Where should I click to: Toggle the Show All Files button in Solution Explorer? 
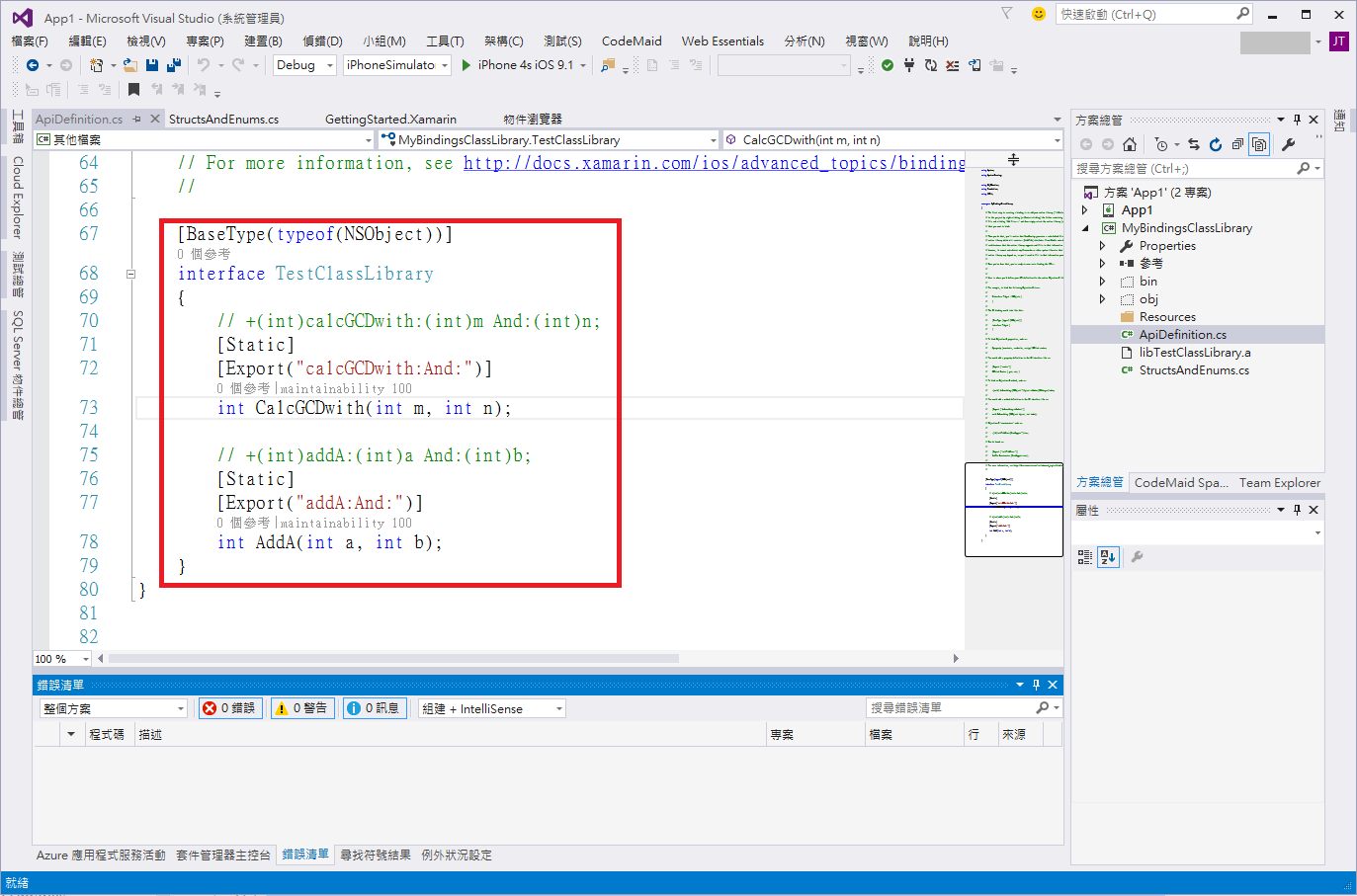tap(1259, 144)
